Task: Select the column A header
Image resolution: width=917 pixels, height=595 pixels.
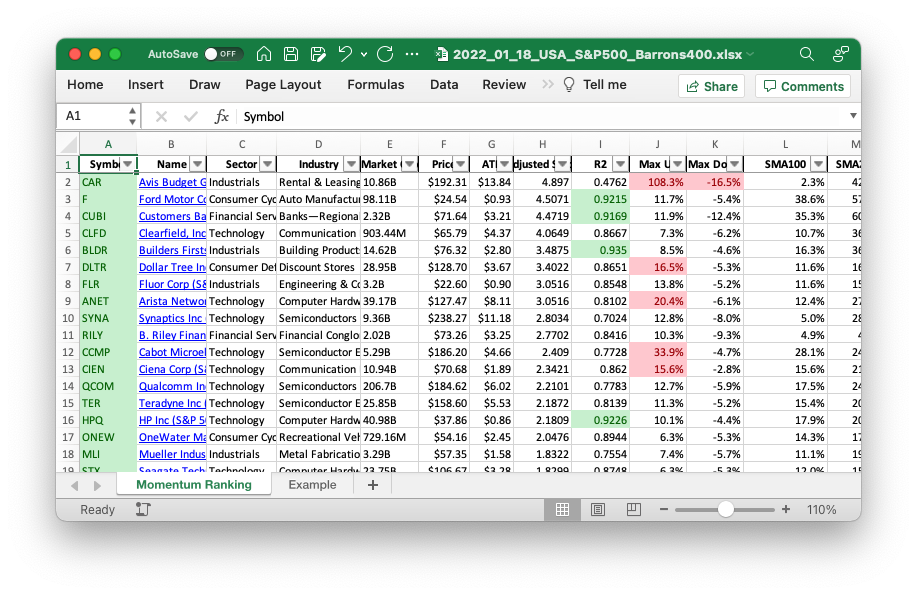Action: coord(108,145)
